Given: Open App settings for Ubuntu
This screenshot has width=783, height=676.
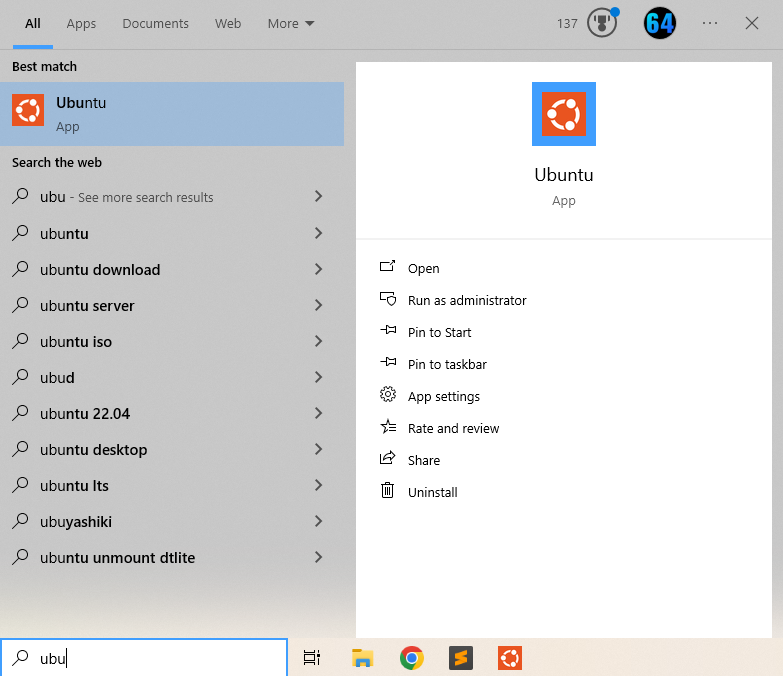Looking at the screenshot, I should click(443, 396).
